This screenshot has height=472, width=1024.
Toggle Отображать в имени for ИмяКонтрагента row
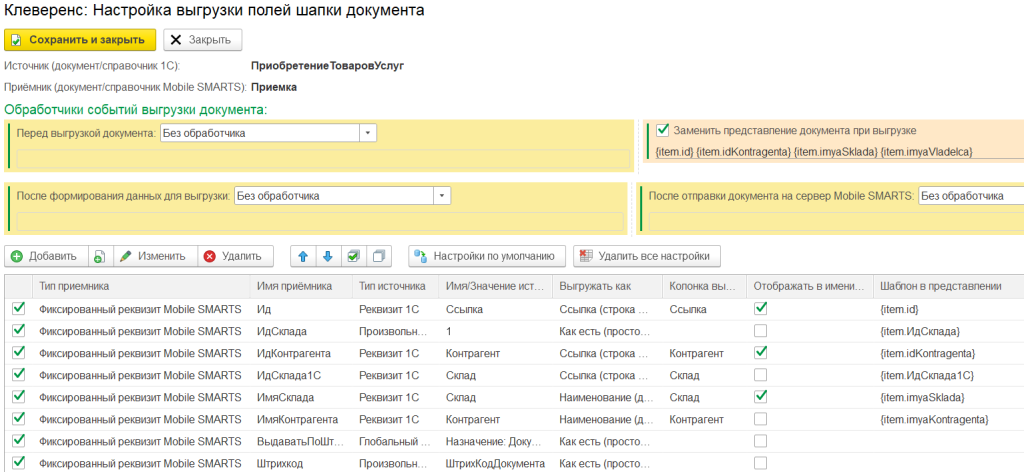(760, 419)
